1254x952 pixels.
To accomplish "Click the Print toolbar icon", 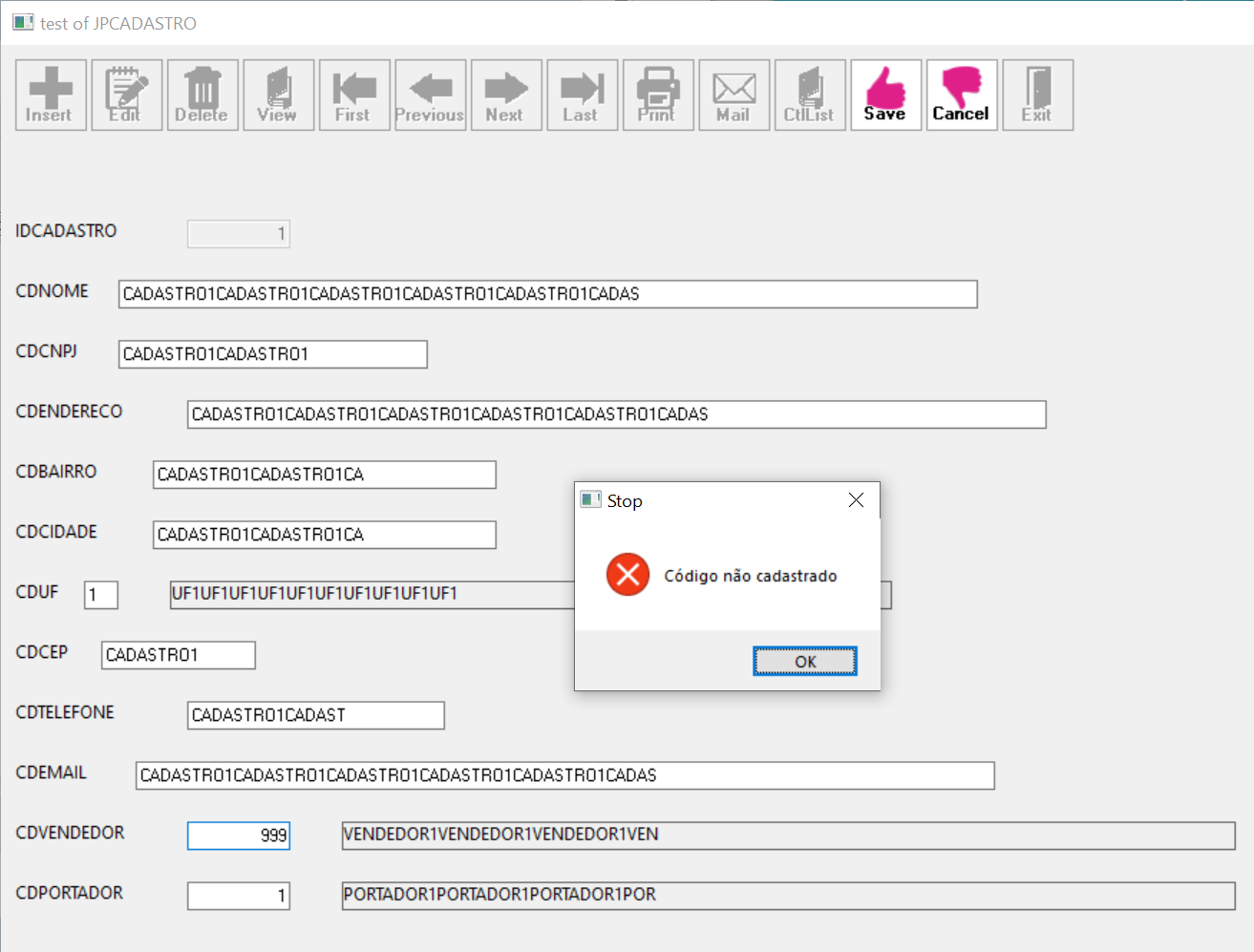I will [x=658, y=95].
